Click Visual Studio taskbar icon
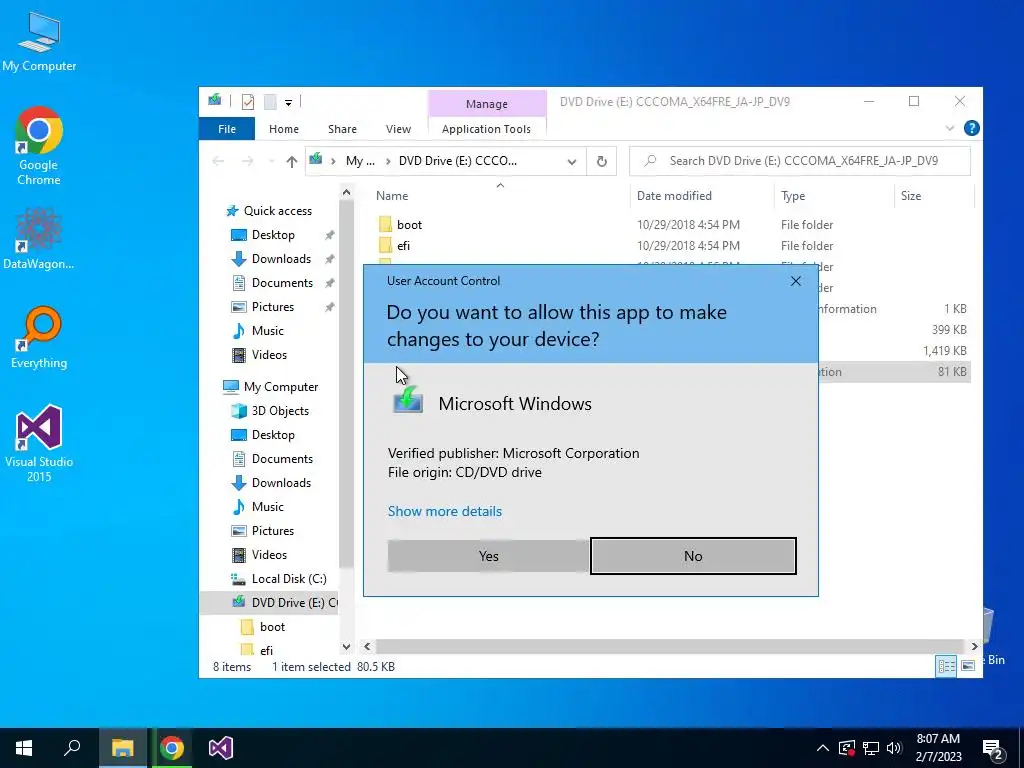 [221, 748]
